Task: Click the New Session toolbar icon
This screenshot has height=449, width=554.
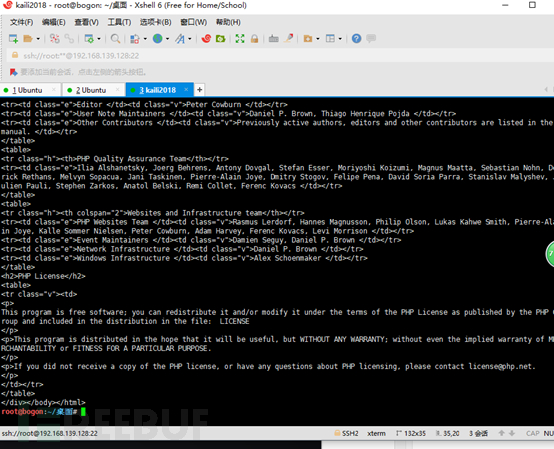Action: click(x=13, y=39)
